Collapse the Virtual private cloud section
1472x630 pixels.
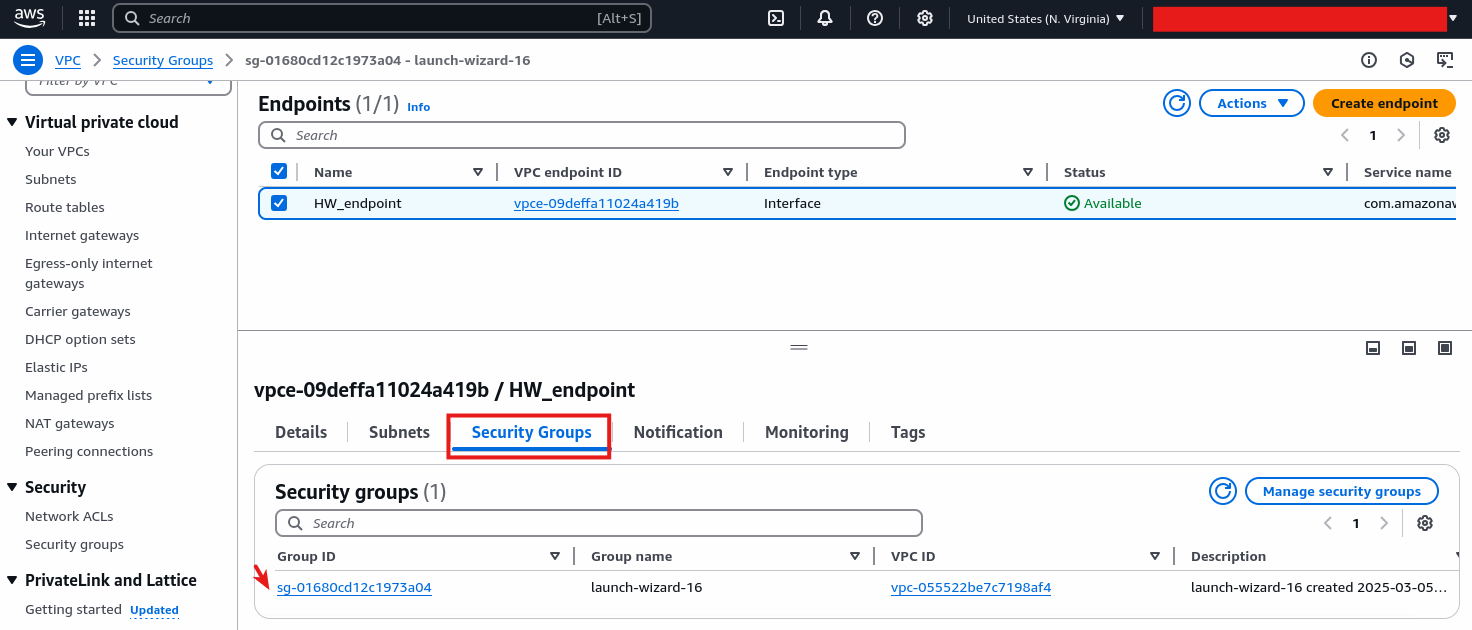pos(13,122)
